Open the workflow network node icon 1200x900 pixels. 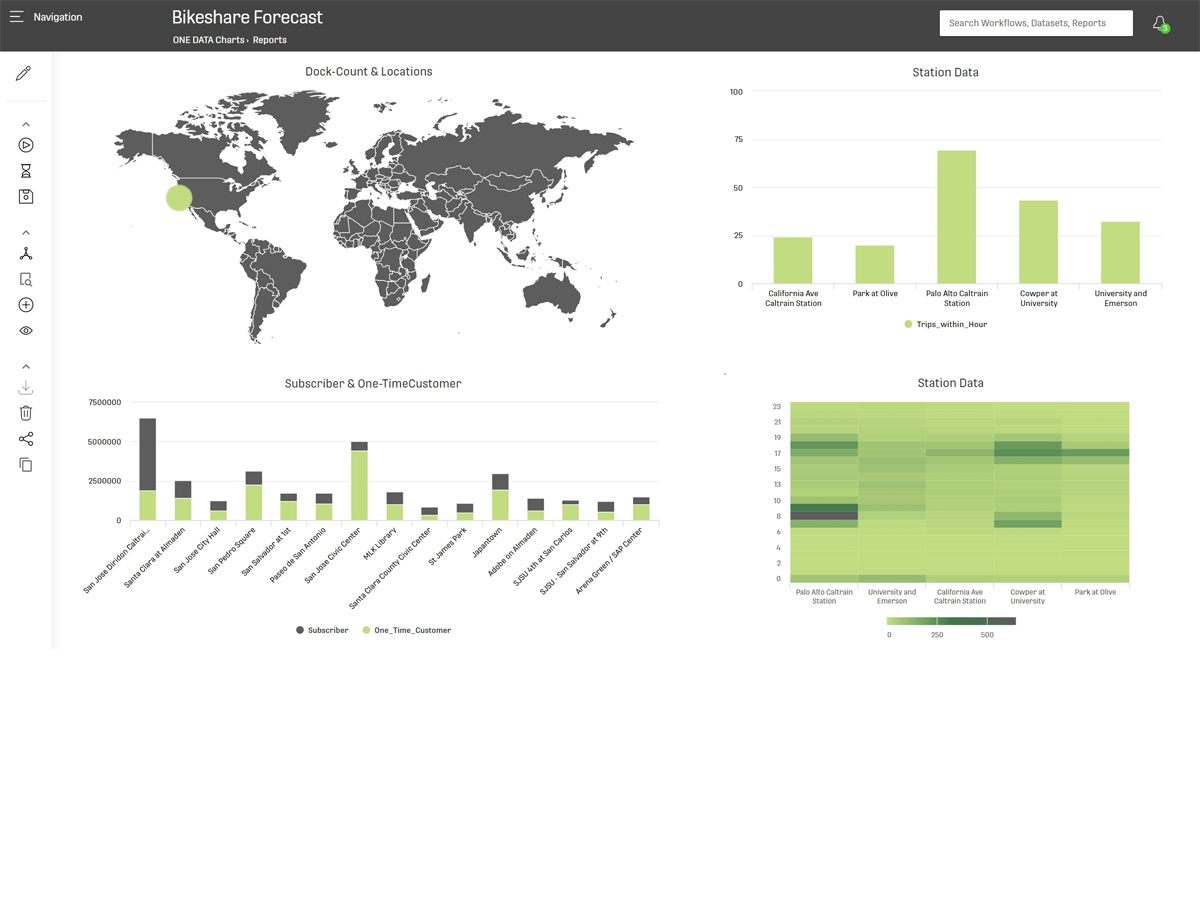(26, 254)
